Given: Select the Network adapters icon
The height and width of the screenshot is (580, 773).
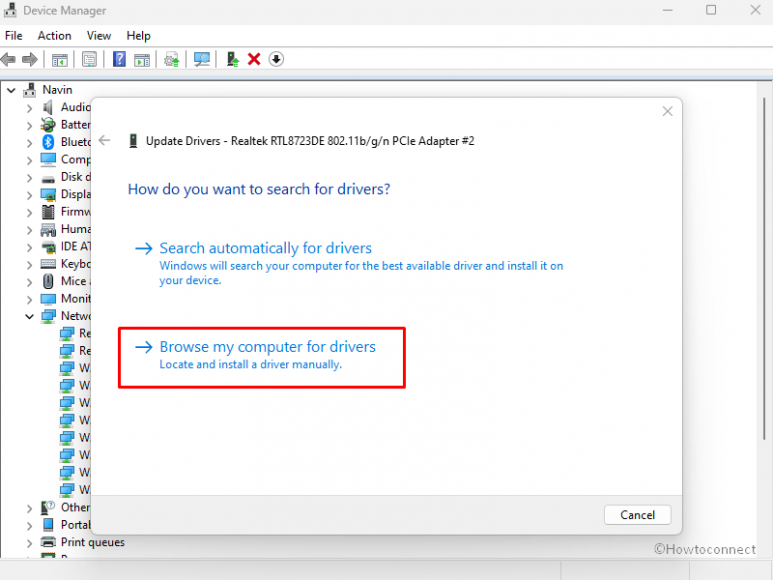Looking at the screenshot, I should [x=48, y=316].
